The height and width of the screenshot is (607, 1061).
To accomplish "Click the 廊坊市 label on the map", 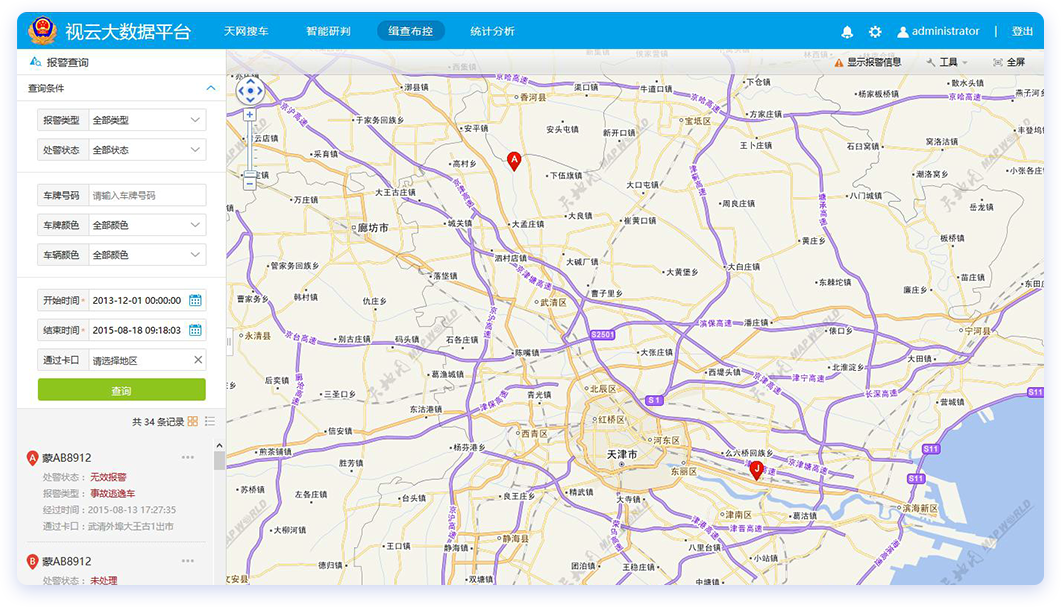I will pyautogui.click(x=374, y=227).
